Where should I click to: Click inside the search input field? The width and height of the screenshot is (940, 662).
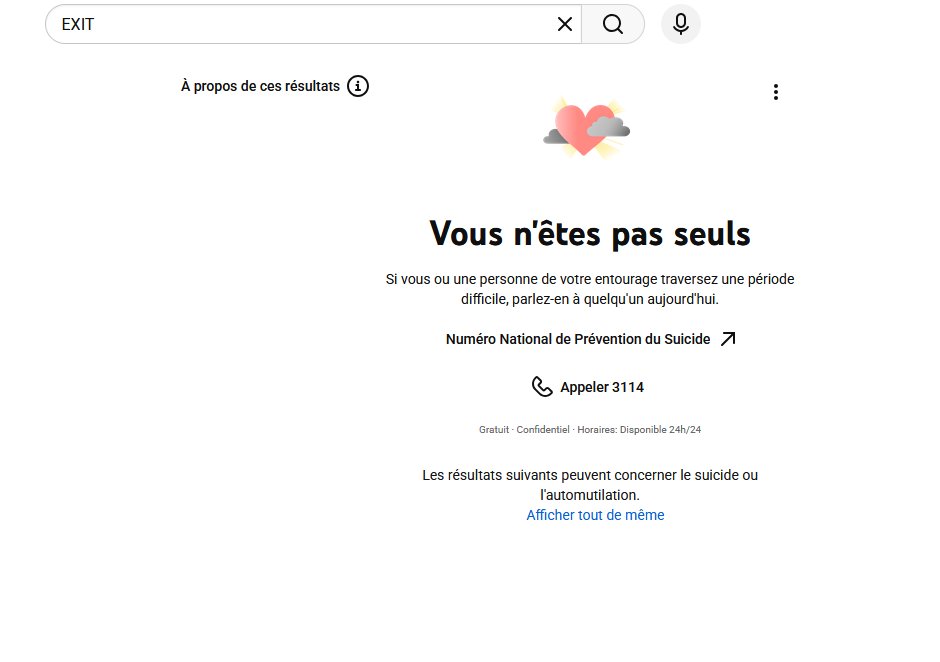[x=300, y=24]
